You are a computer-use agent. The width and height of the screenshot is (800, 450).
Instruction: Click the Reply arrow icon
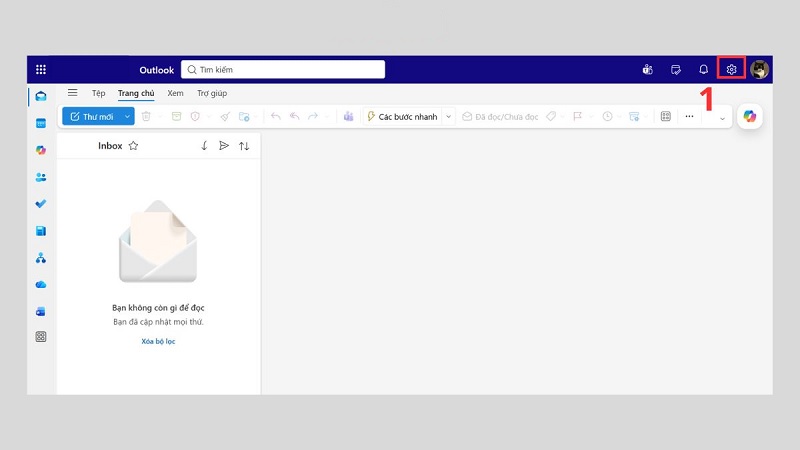(x=276, y=116)
